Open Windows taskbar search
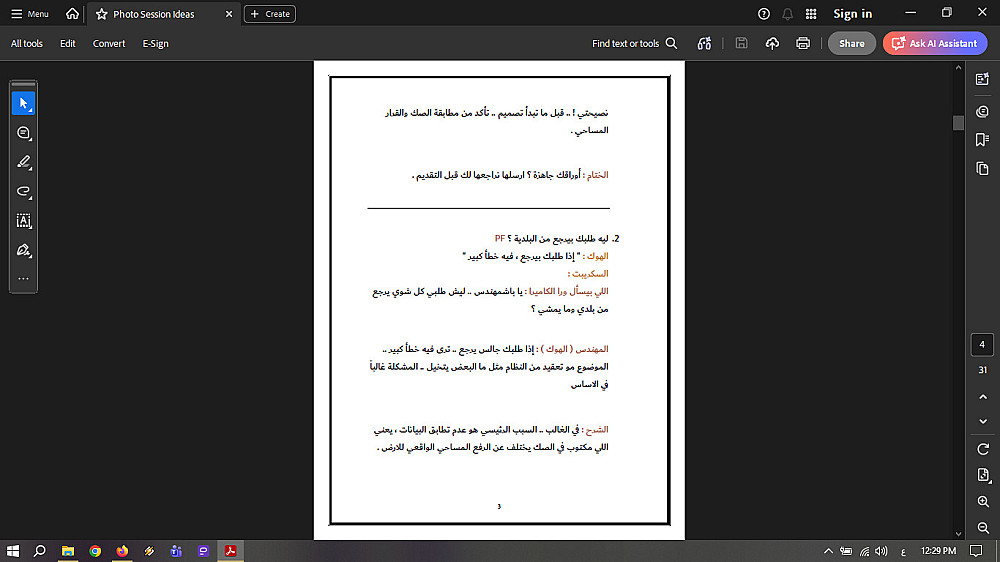This screenshot has height=562, width=1000. 40,551
